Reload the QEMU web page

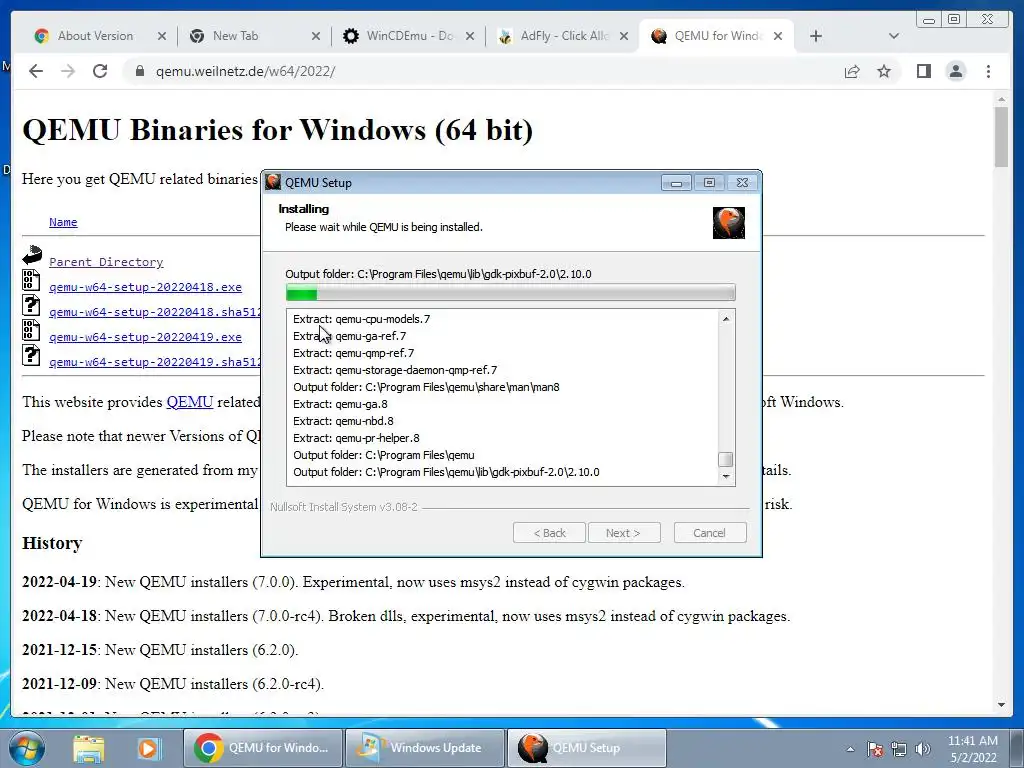click(x=100, y=71)
